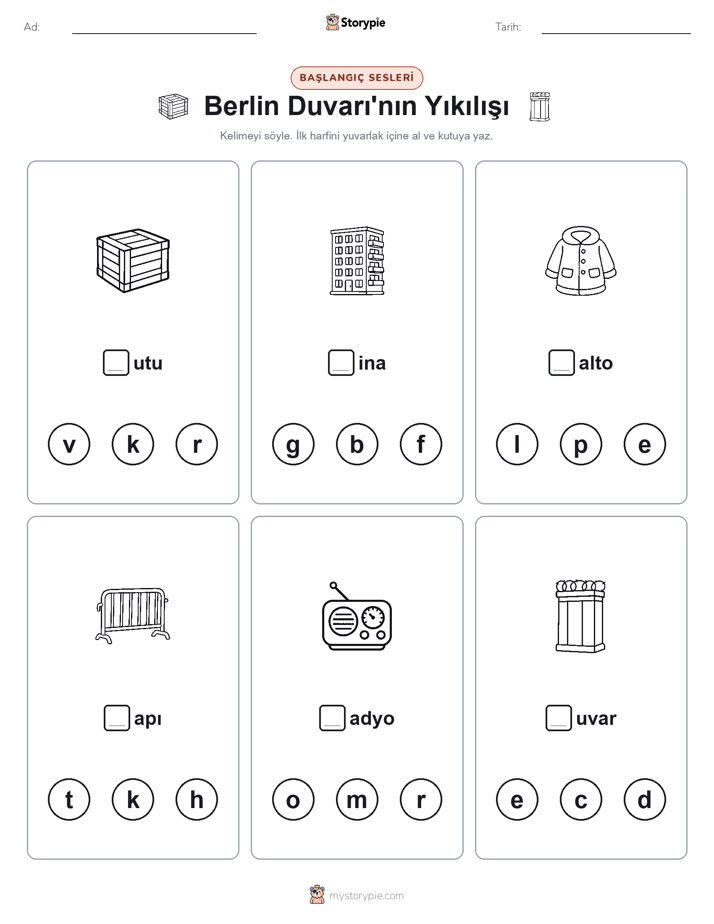Select the circled letter 'b' under 'ina'
Viewport: 714px width, 924px height.
pyautogui.click(x=357, y=444)
